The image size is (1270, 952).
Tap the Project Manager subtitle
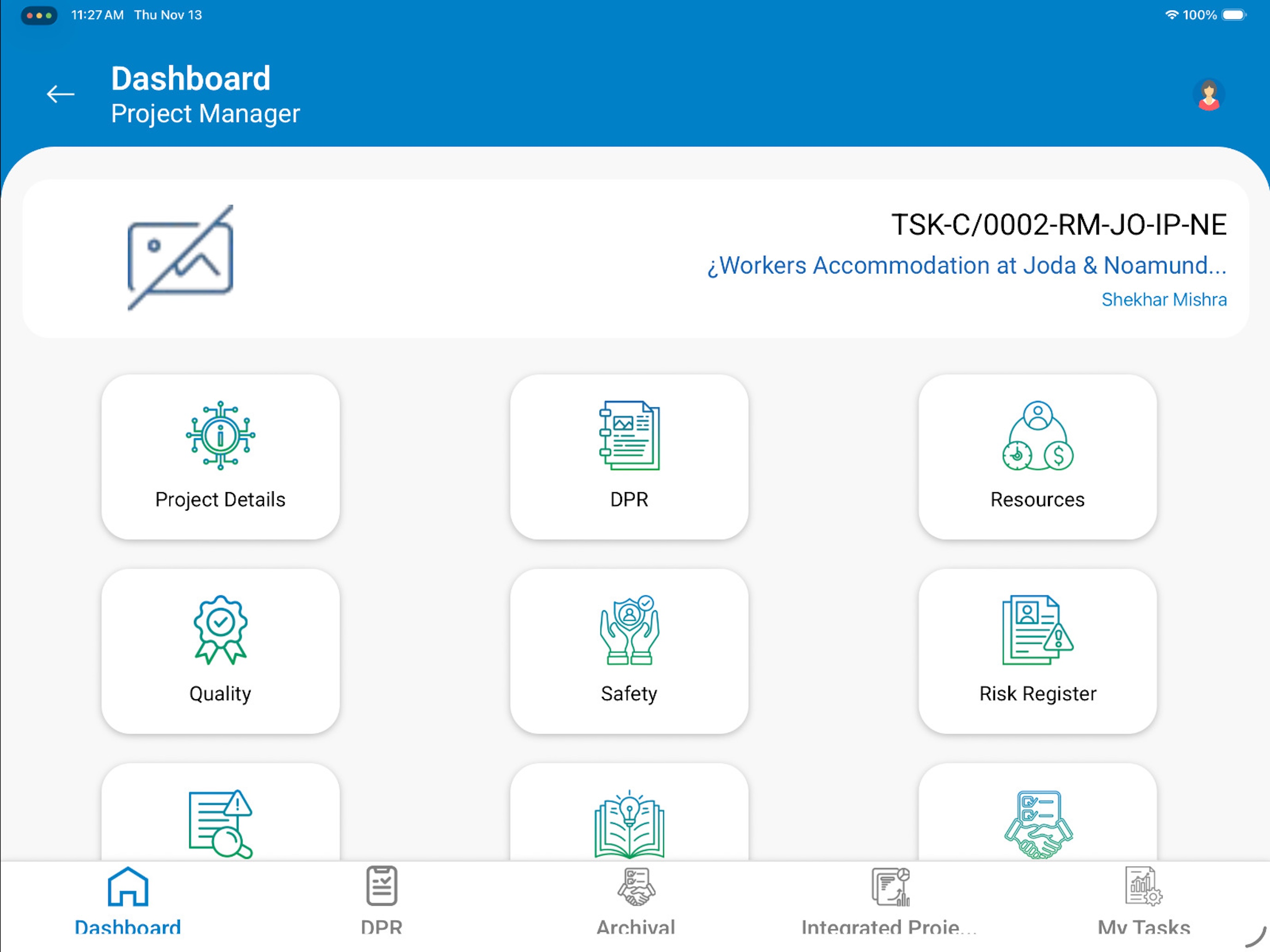[x=205, y=113]
